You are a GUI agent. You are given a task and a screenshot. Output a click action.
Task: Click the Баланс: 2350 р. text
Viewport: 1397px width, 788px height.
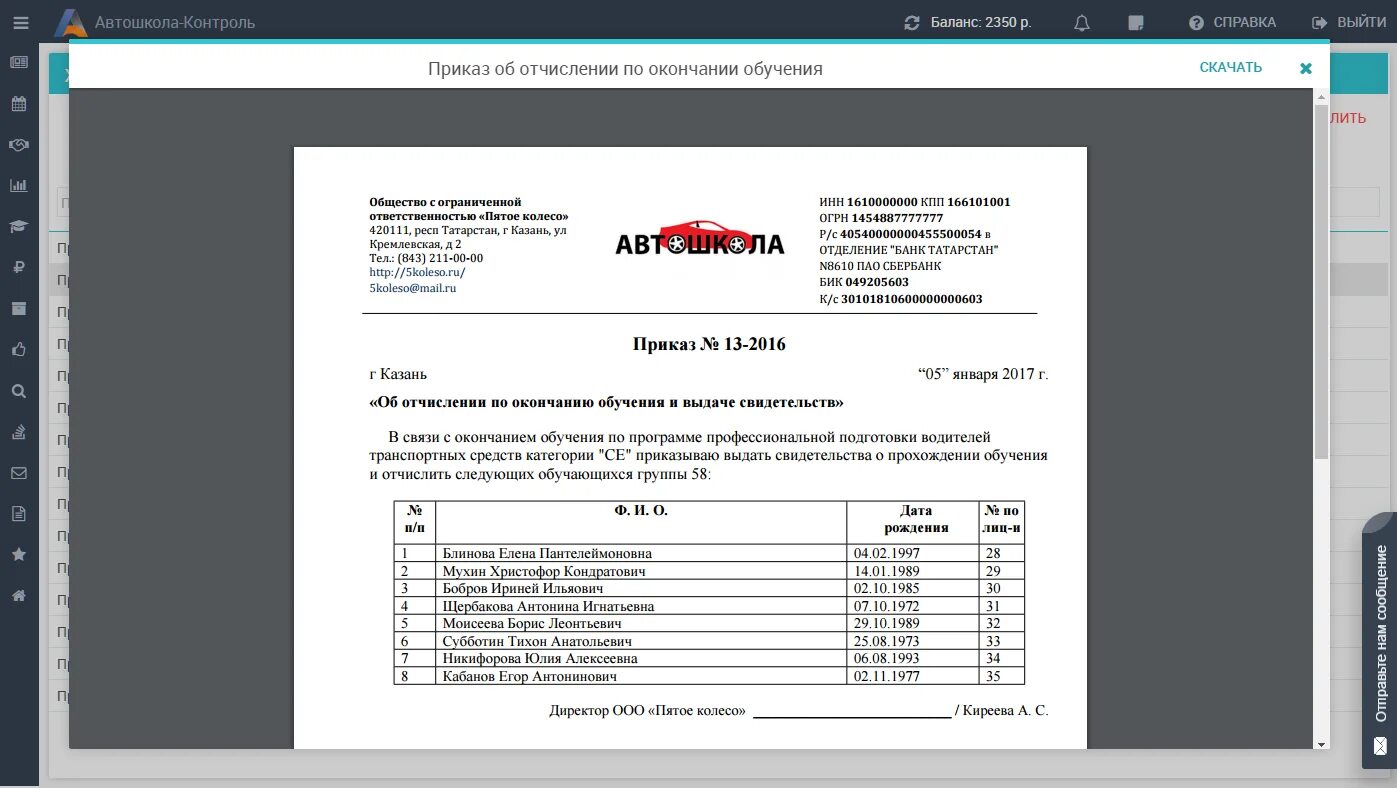(x=980, y=22)
